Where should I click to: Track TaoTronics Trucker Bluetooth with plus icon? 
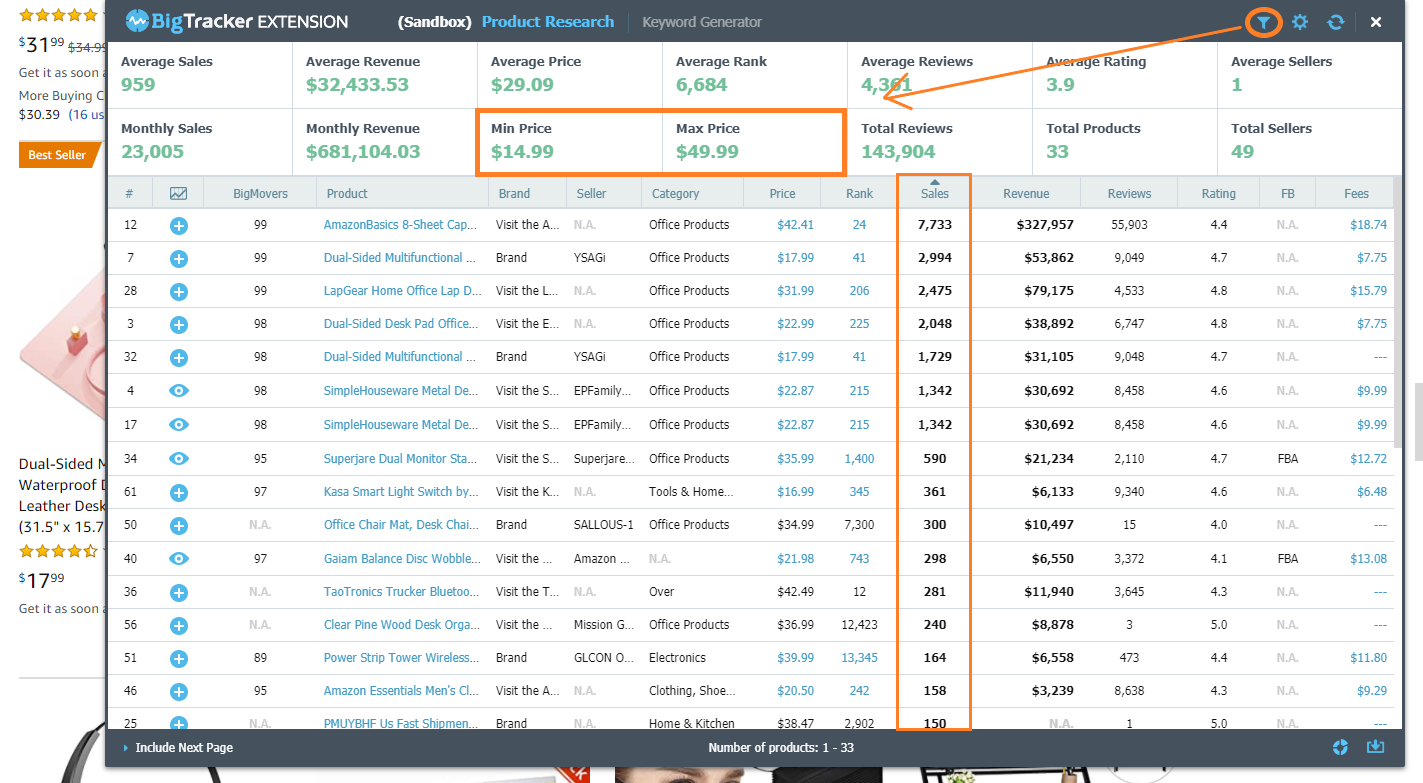coord(178,593)
